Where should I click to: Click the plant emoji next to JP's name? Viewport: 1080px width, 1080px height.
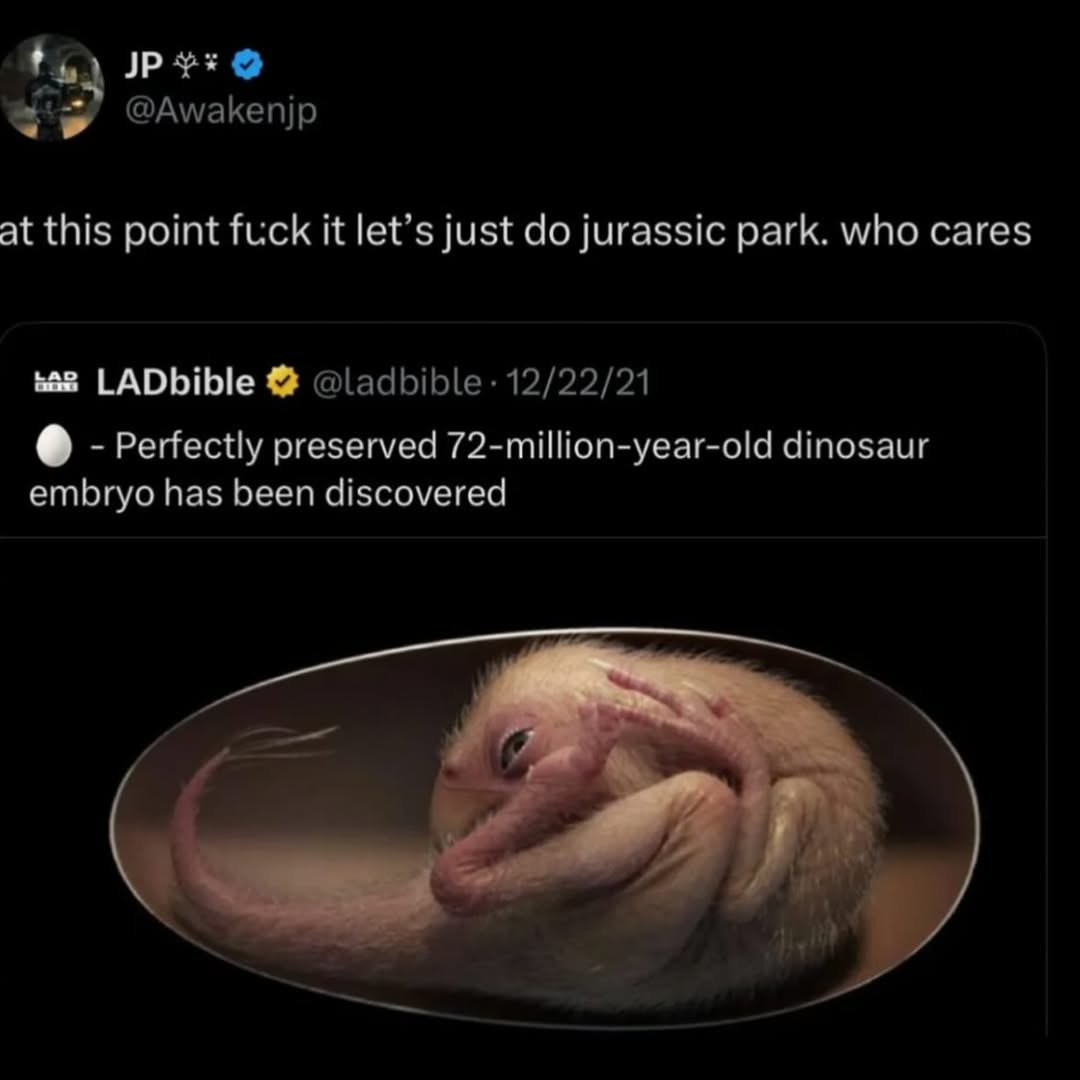(186, 62)
